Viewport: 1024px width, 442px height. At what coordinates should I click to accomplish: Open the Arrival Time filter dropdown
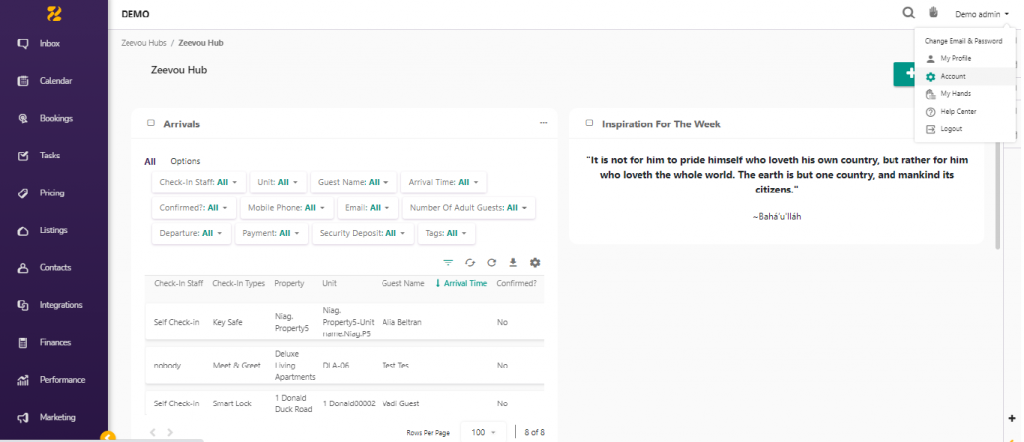point(443,182)
